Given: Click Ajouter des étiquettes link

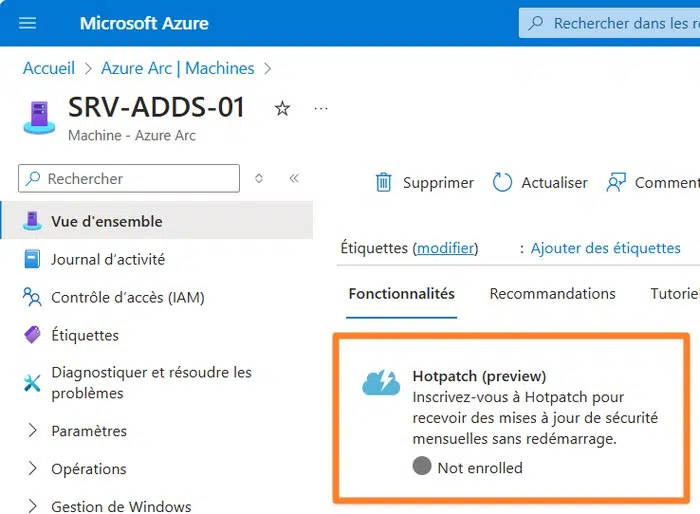Looking at the screenshot, I should click(605, 248).
